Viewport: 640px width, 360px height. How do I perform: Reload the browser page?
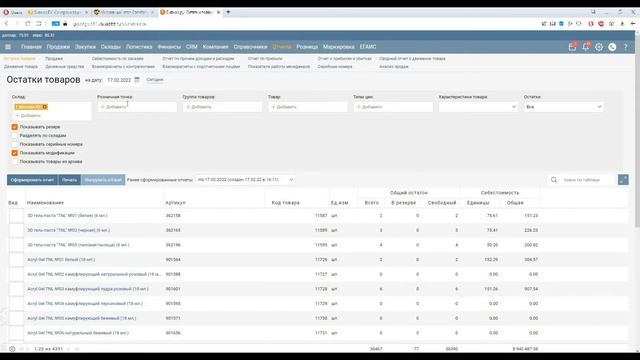click(28, 24)
